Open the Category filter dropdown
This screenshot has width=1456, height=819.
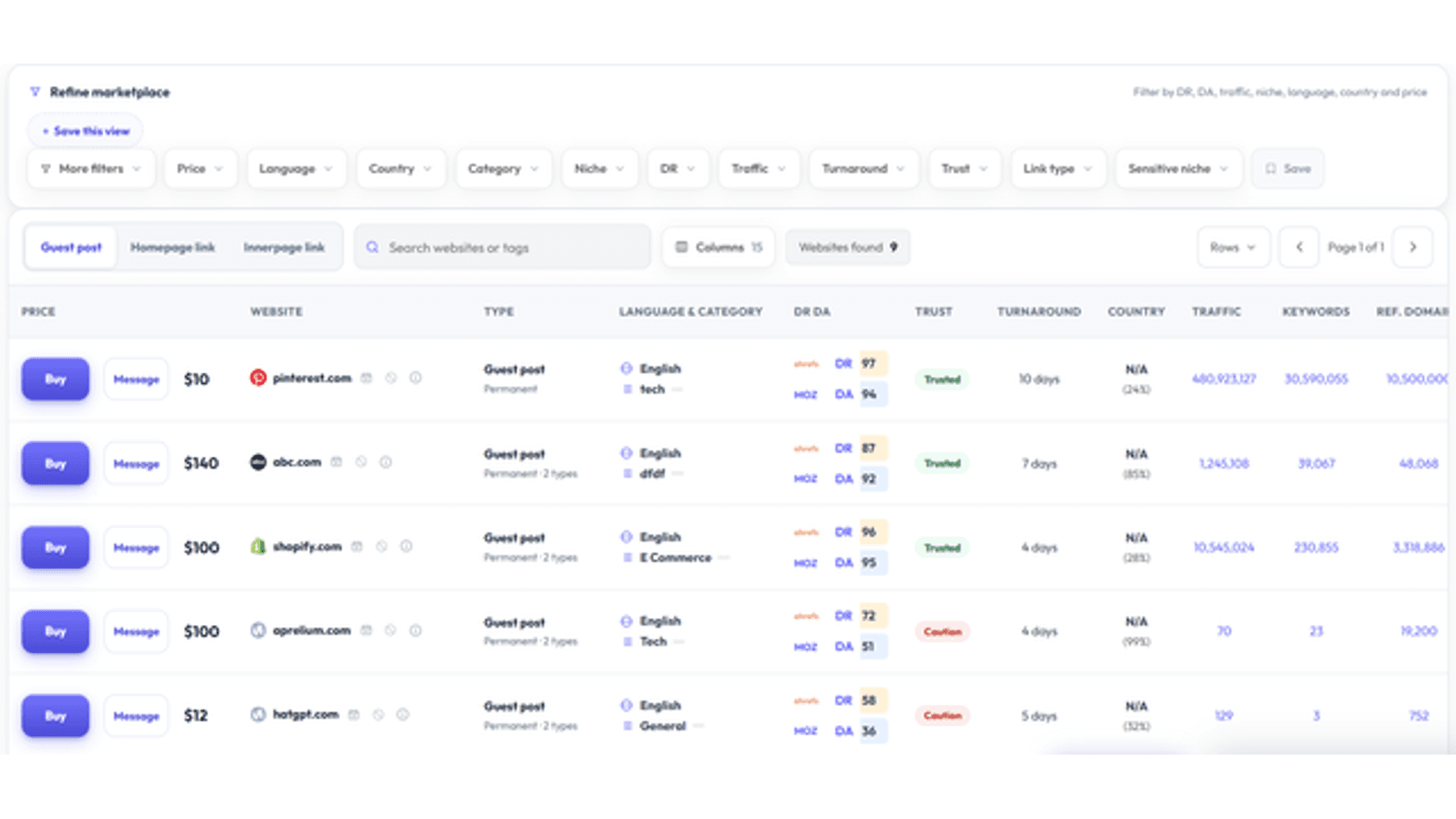point(503,169)
